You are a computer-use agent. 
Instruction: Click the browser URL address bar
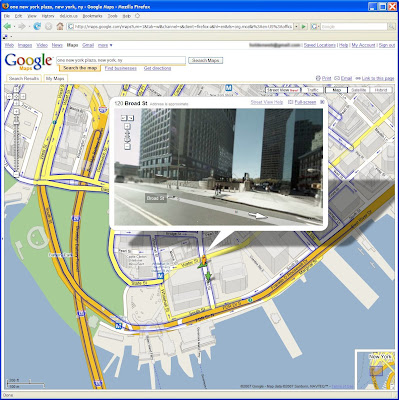(180, 26)
